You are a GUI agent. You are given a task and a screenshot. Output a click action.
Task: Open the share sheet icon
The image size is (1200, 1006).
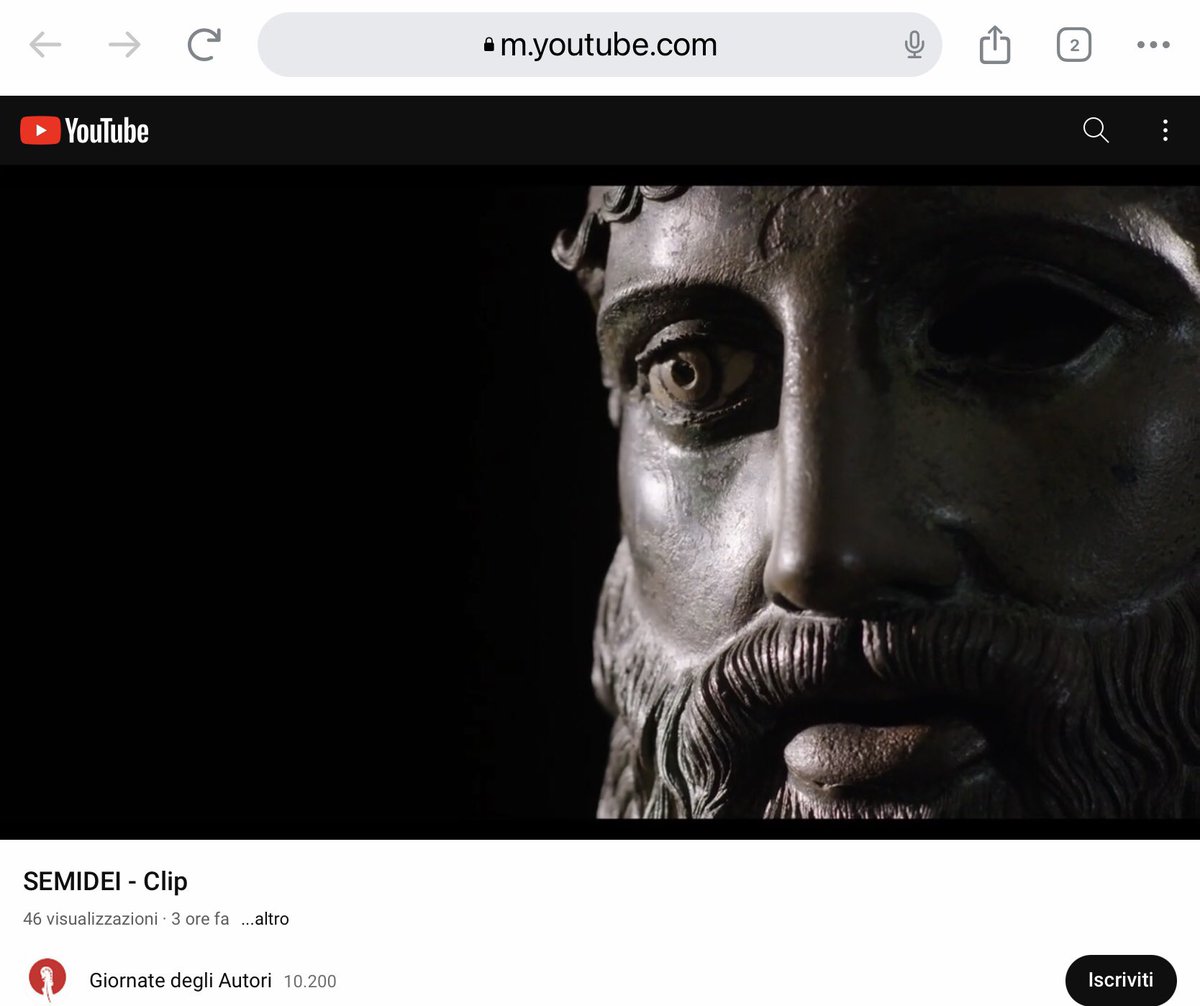994,44
